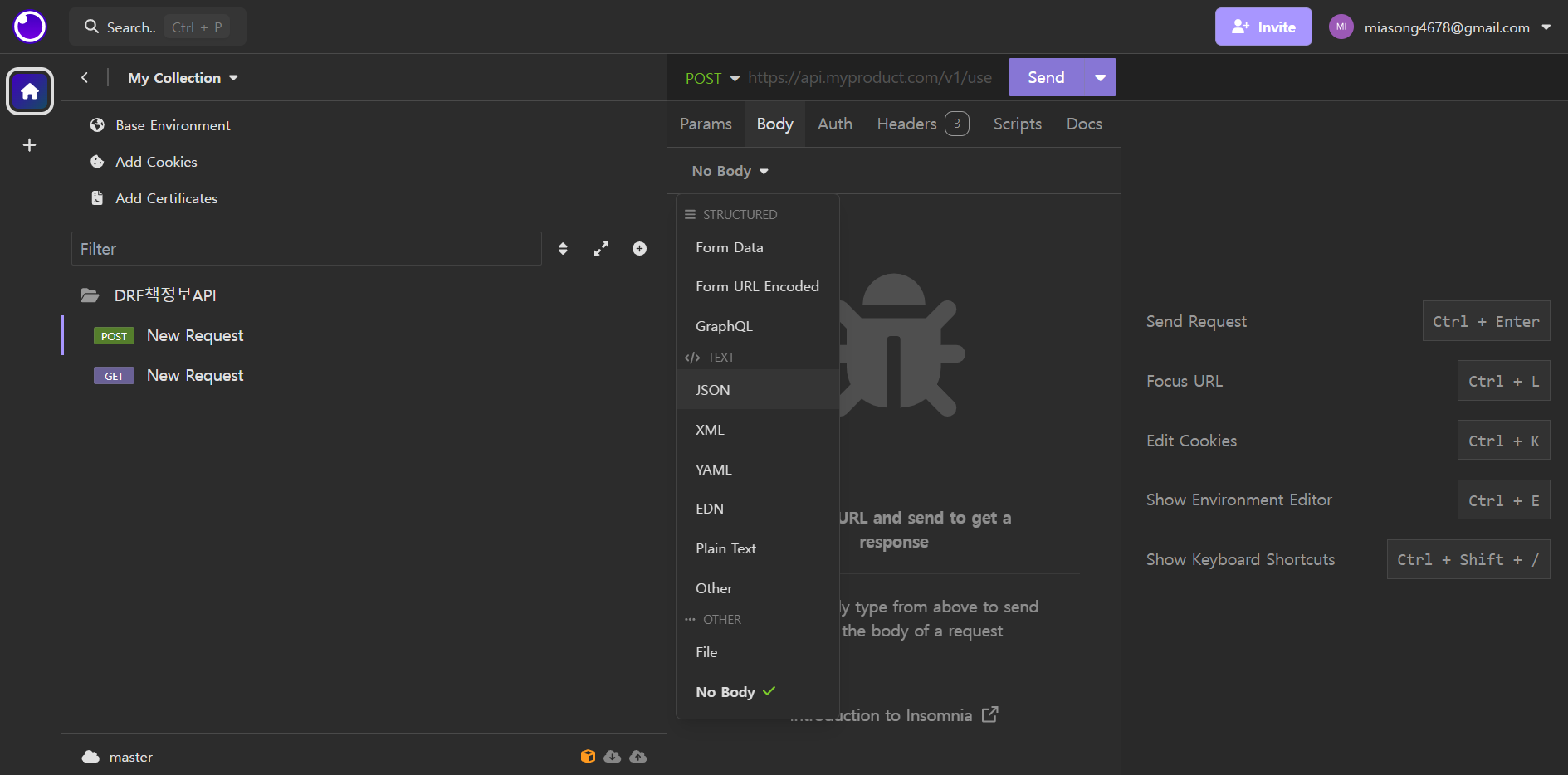Open the Home dashboard icon
The height and width of the screenshot is (775, 1568).
pyautogui.click(x=30, y=91)
